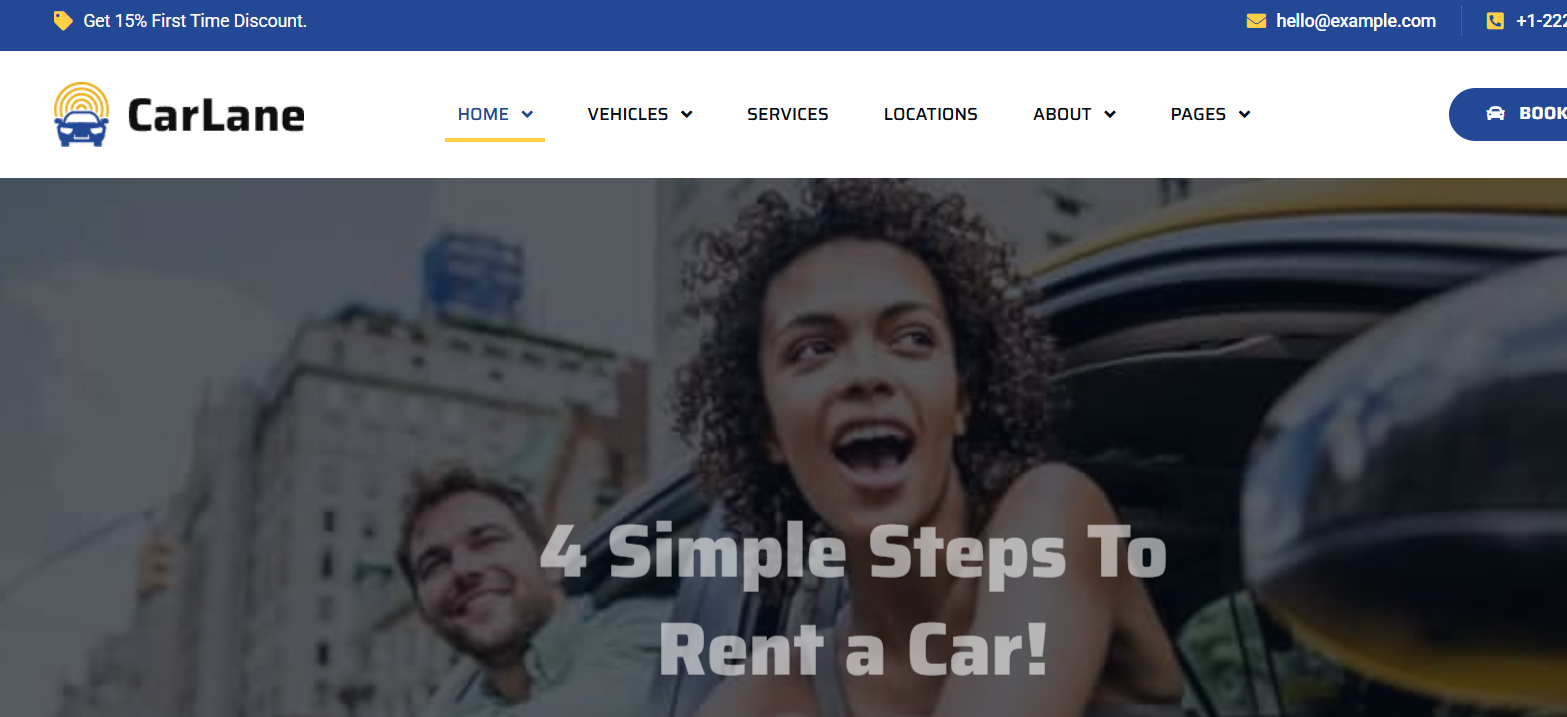
Task: Select the Home navigation item
Action: coord(483,114)
